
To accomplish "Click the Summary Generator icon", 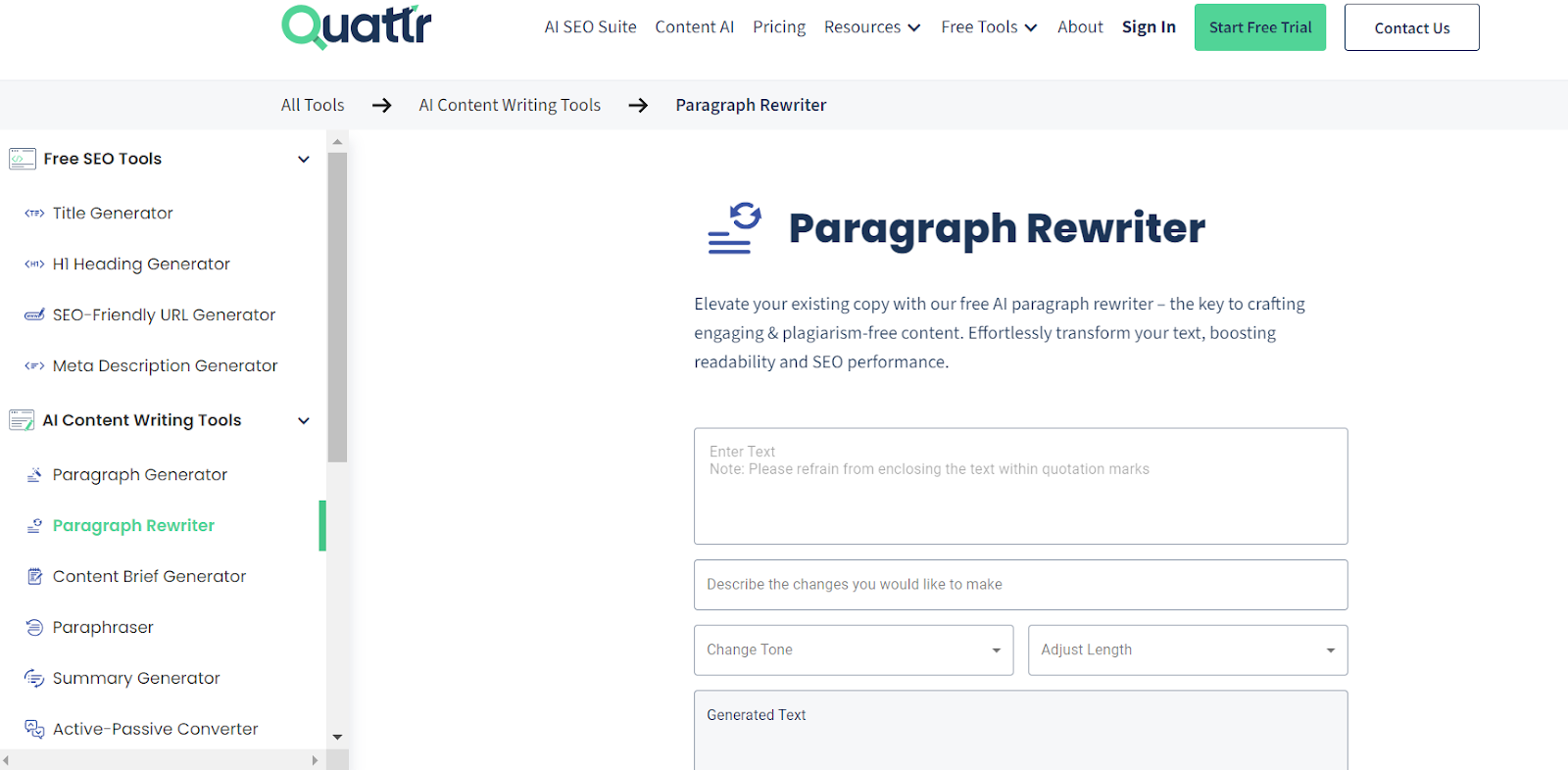I will click(x=34, y=679).
